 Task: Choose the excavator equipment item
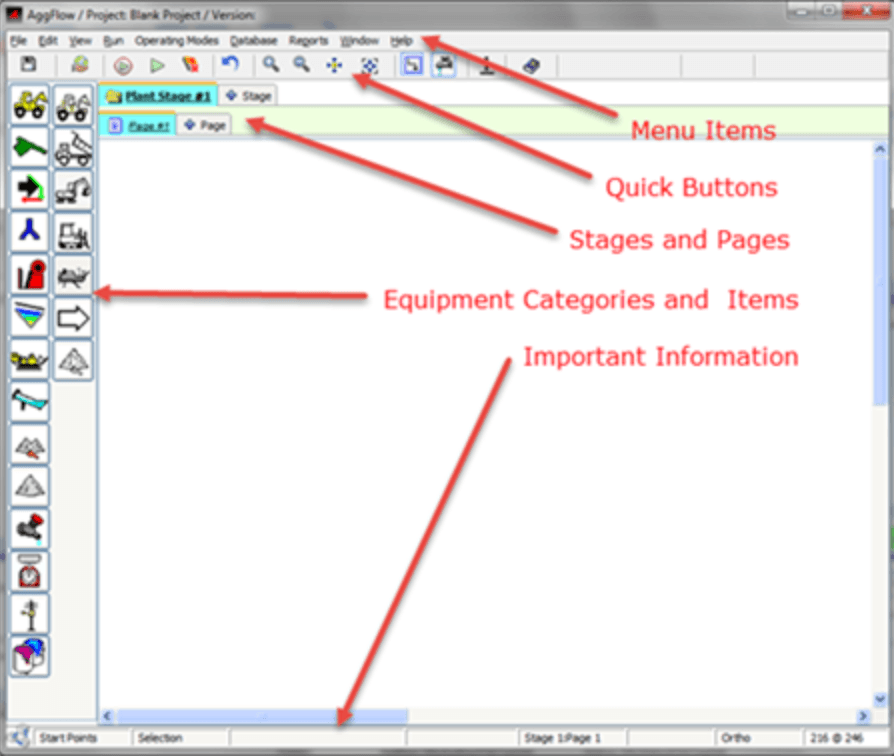73,190
